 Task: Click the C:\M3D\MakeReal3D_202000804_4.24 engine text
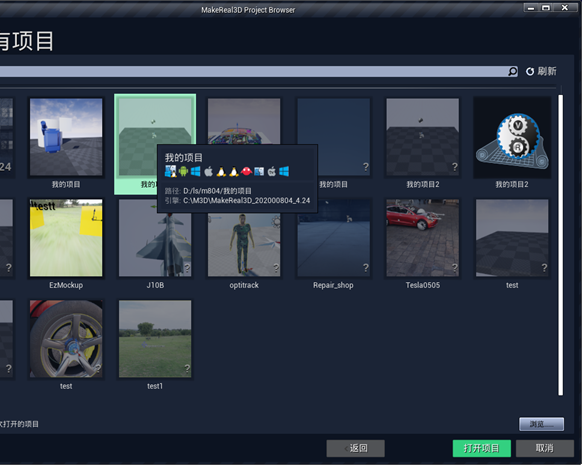point(246,200)
